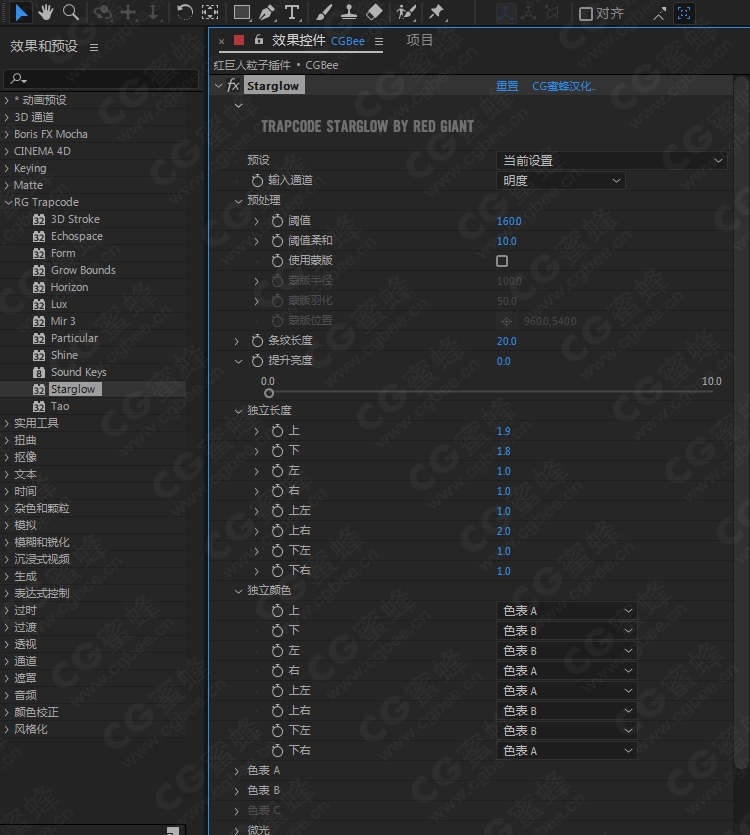This screenshot has height=835, width=750.
Task: Open the 预设 dropdown showing 当前设置
Action: point(612,160)
